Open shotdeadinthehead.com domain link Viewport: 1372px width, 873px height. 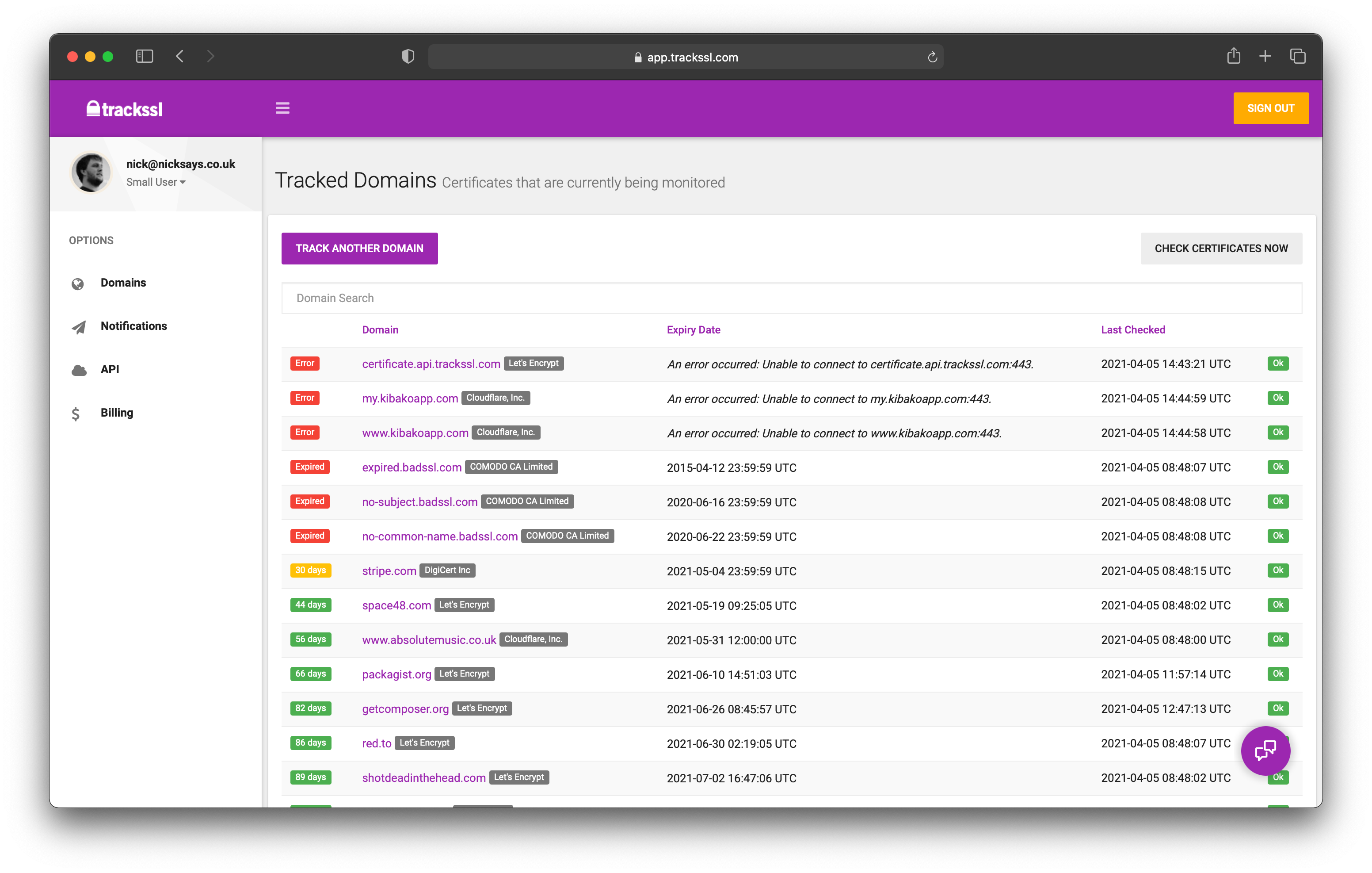coord(423,778)
